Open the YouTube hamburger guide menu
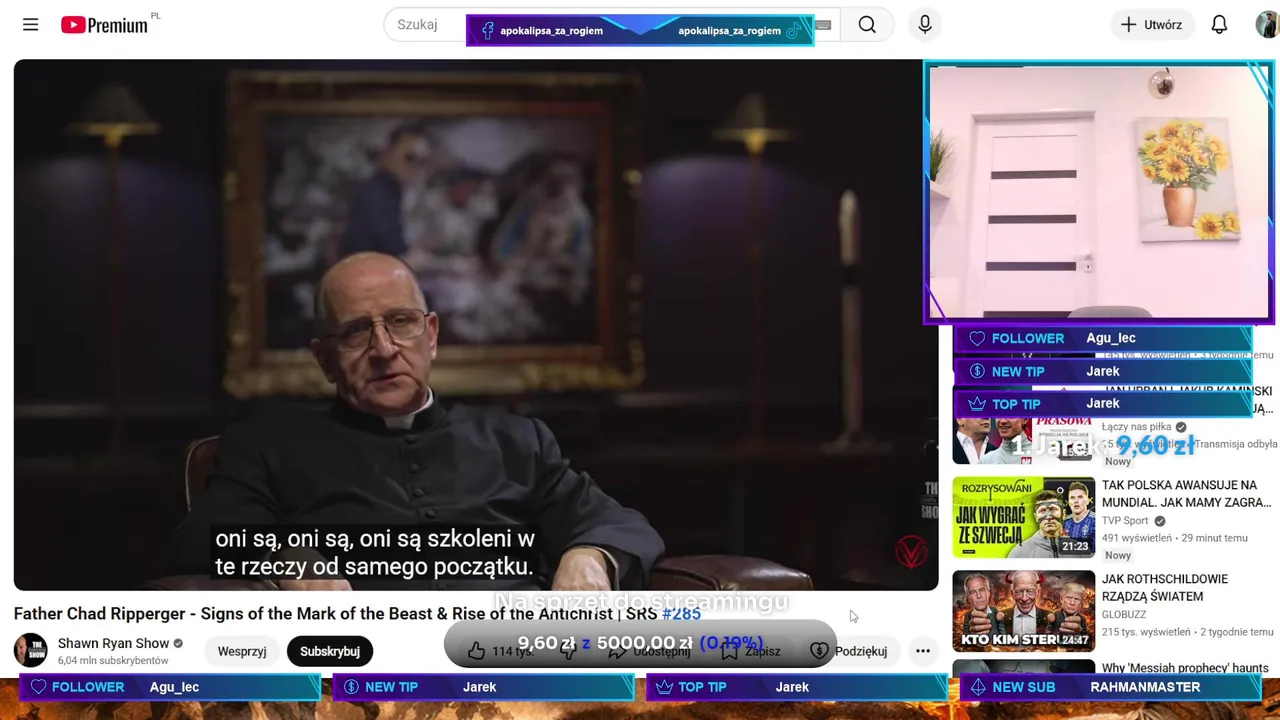The image size is (1280, 720). coord(30,25)
